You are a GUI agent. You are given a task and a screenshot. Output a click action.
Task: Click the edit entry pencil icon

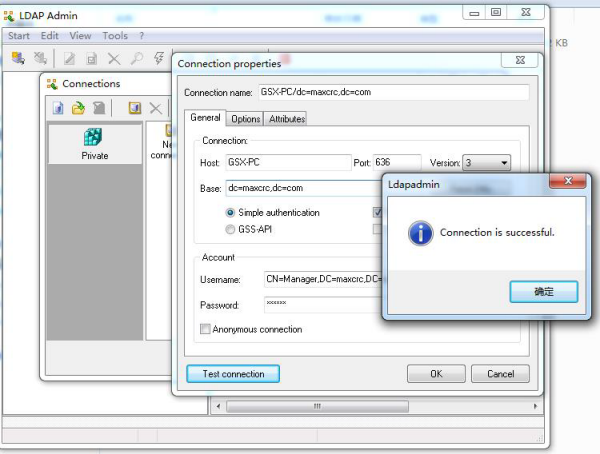(x=70, y=59)
